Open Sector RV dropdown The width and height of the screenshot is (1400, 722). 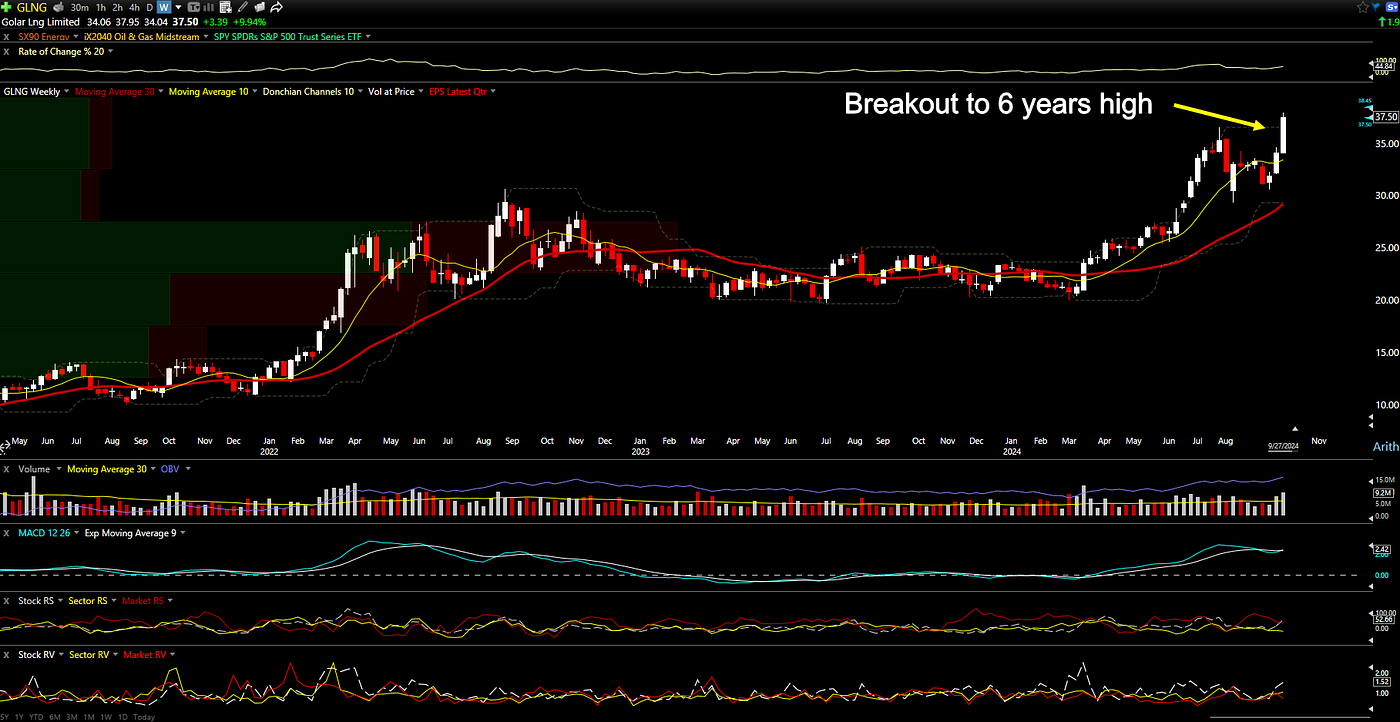115,655
